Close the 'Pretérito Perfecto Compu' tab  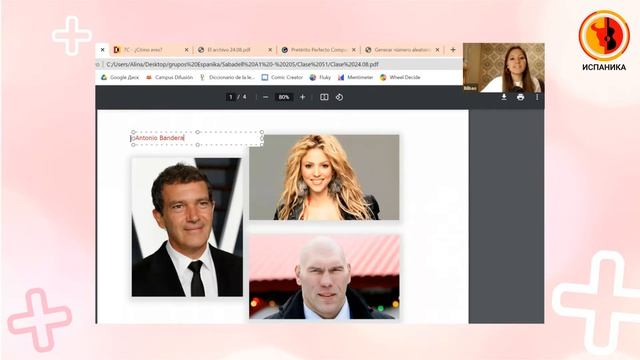point(354,50)
